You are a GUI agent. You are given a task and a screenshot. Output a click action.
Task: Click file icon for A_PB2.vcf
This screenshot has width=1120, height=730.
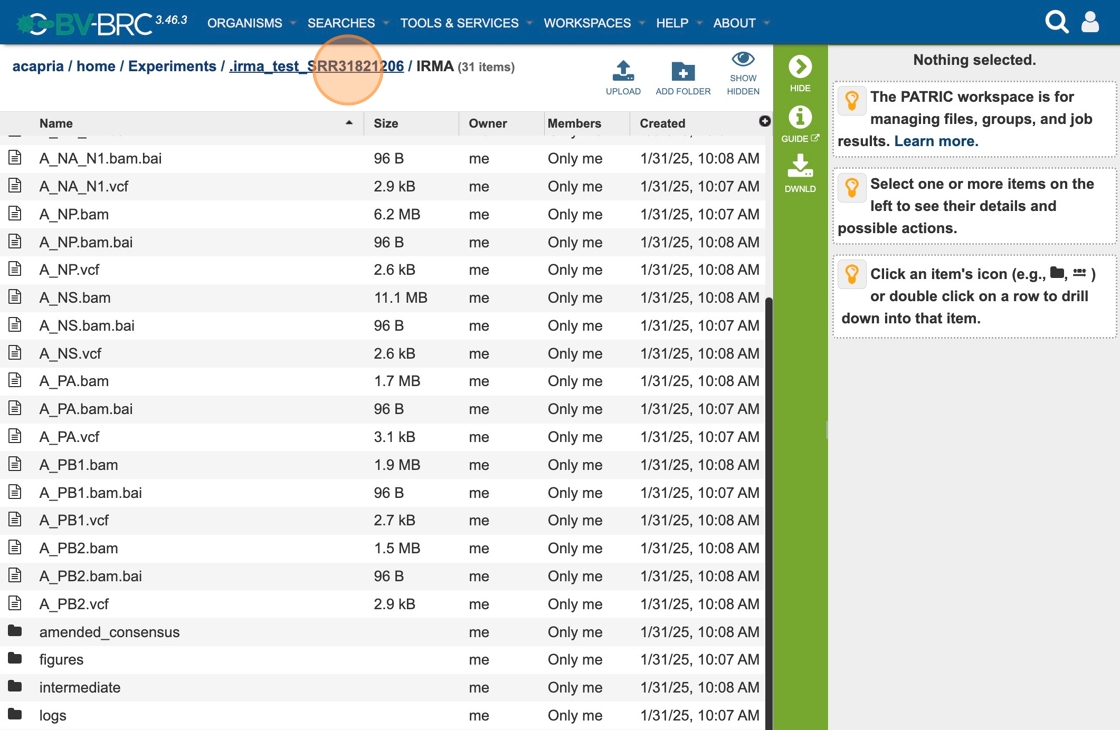pyautogui.click(x=14, y=603)
